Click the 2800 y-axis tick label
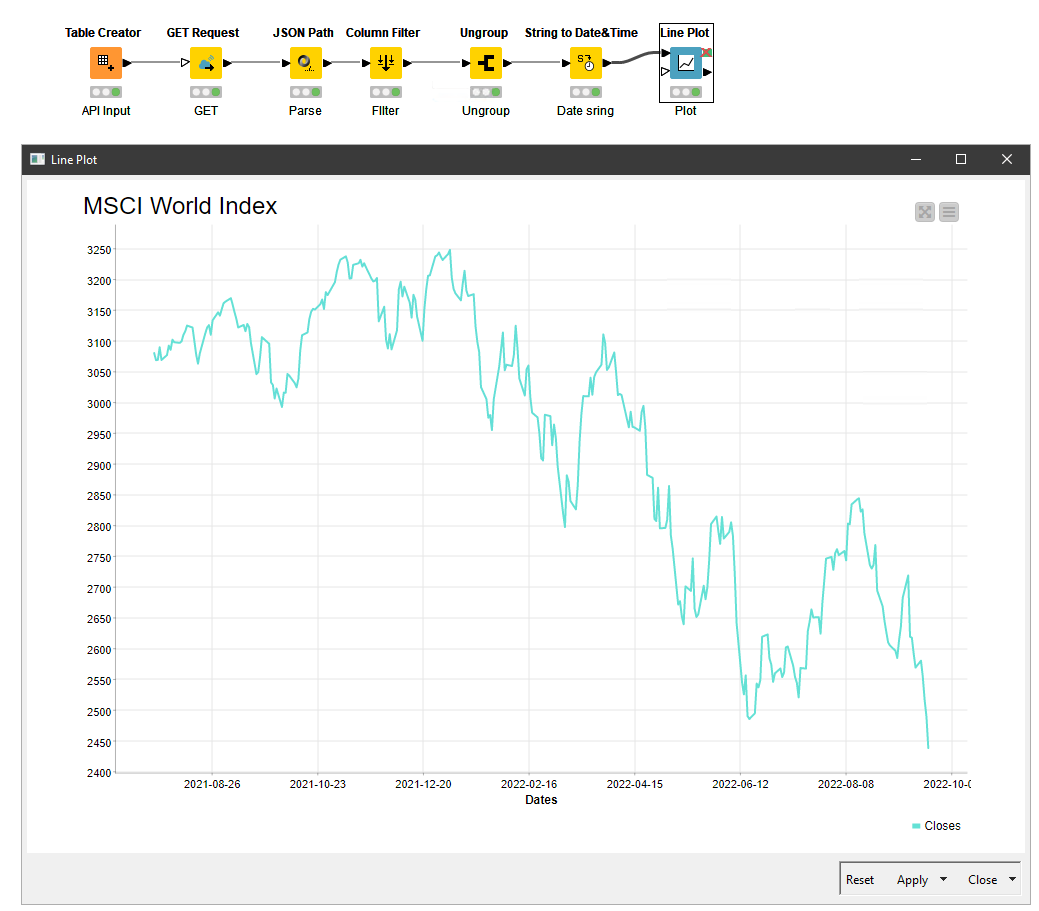 click(99, 527)
